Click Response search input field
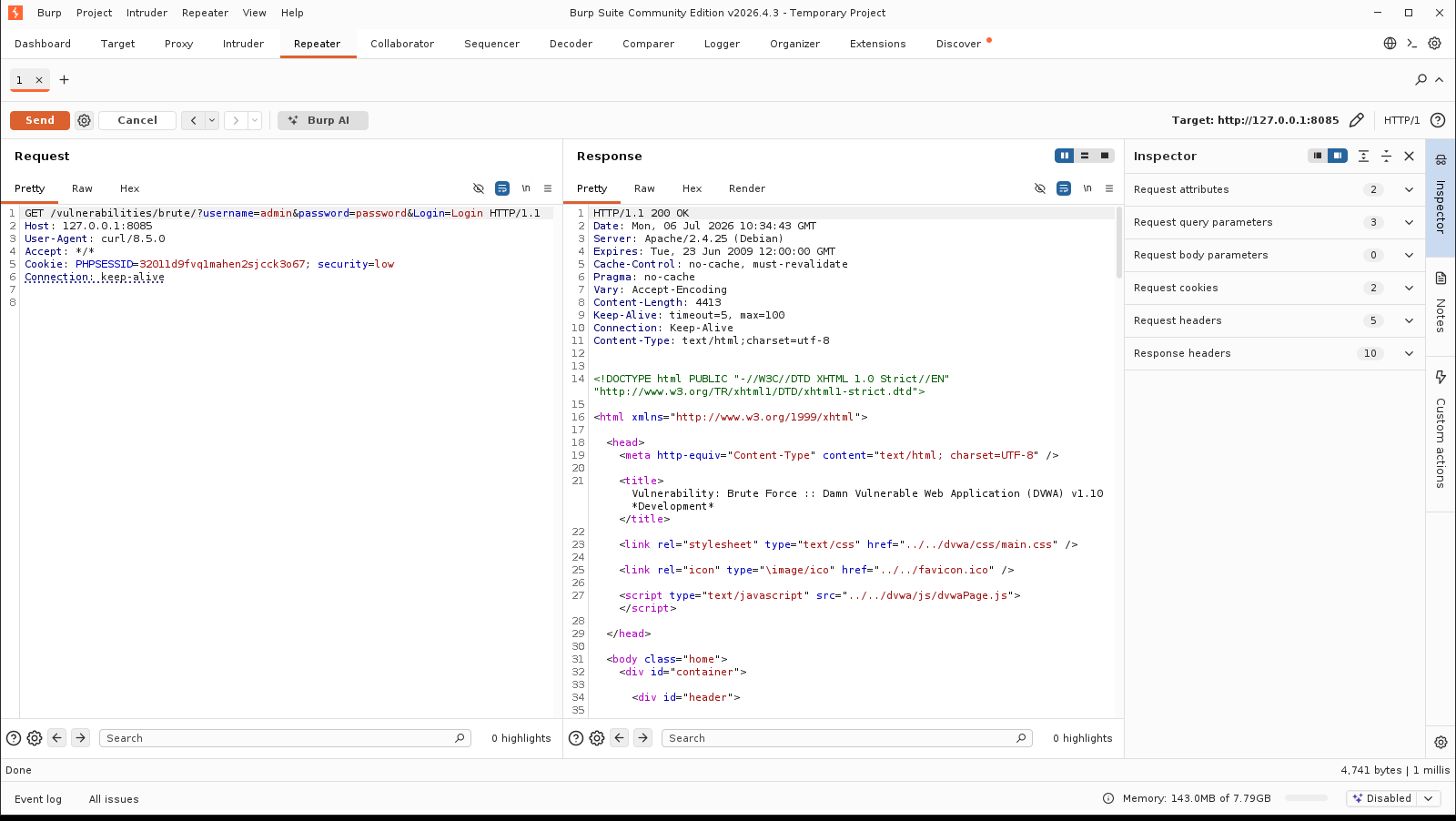 (x=847, y=738)
